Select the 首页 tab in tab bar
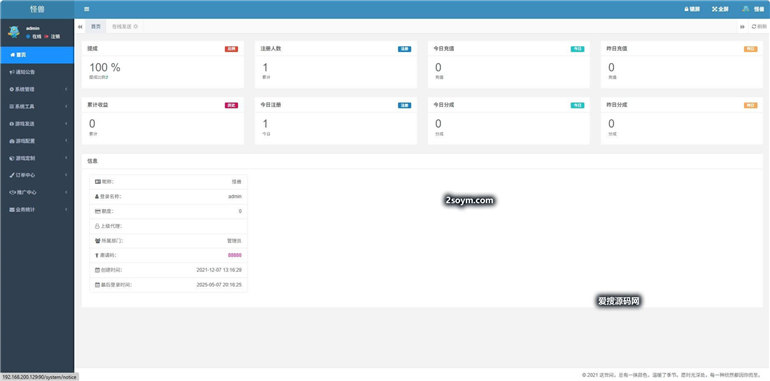Image resolution: width=770 pixels, height=381 pixels. click(96, 27)
